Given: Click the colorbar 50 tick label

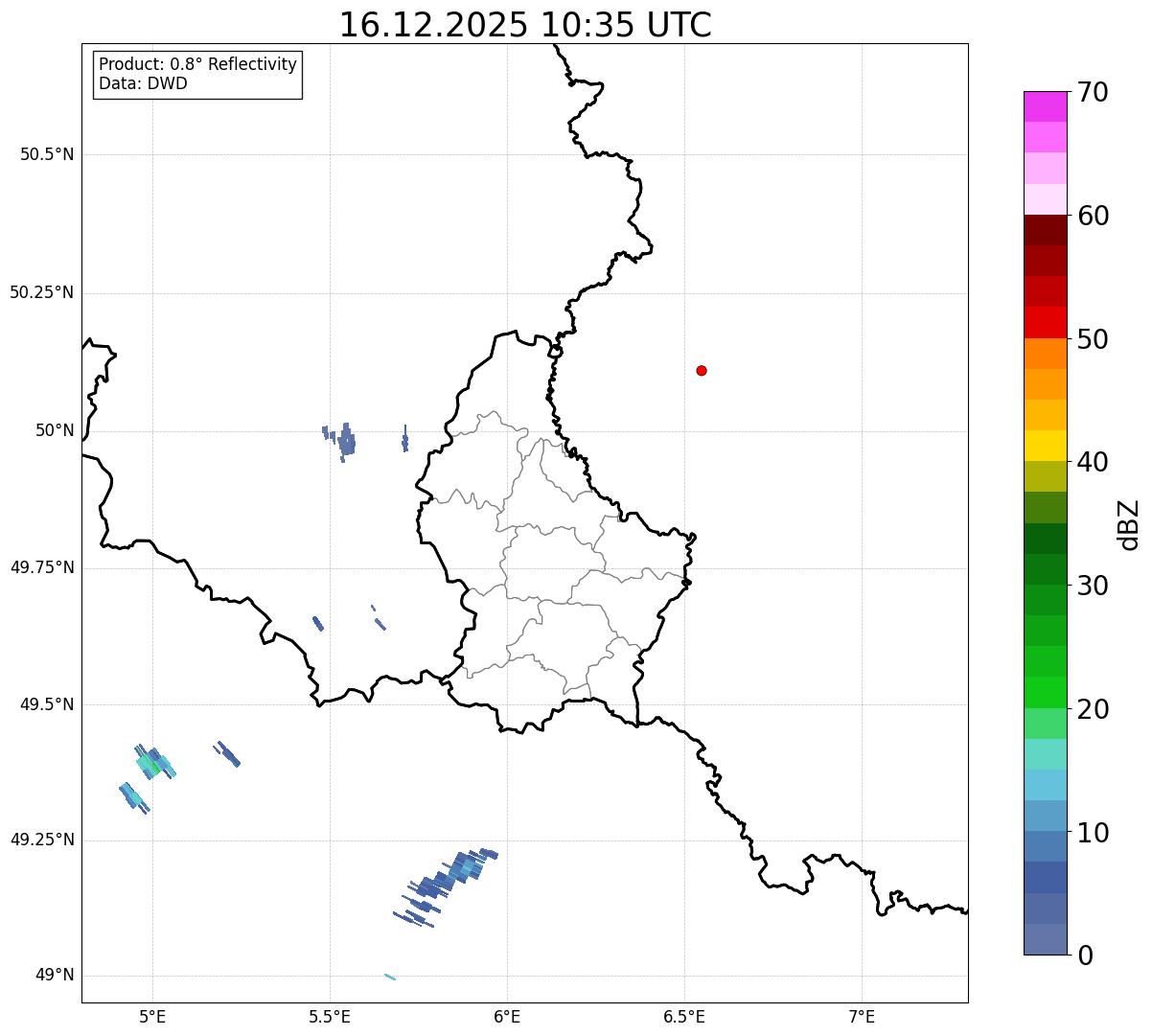Looking at the screenshot, I should tap(1093, 339).
